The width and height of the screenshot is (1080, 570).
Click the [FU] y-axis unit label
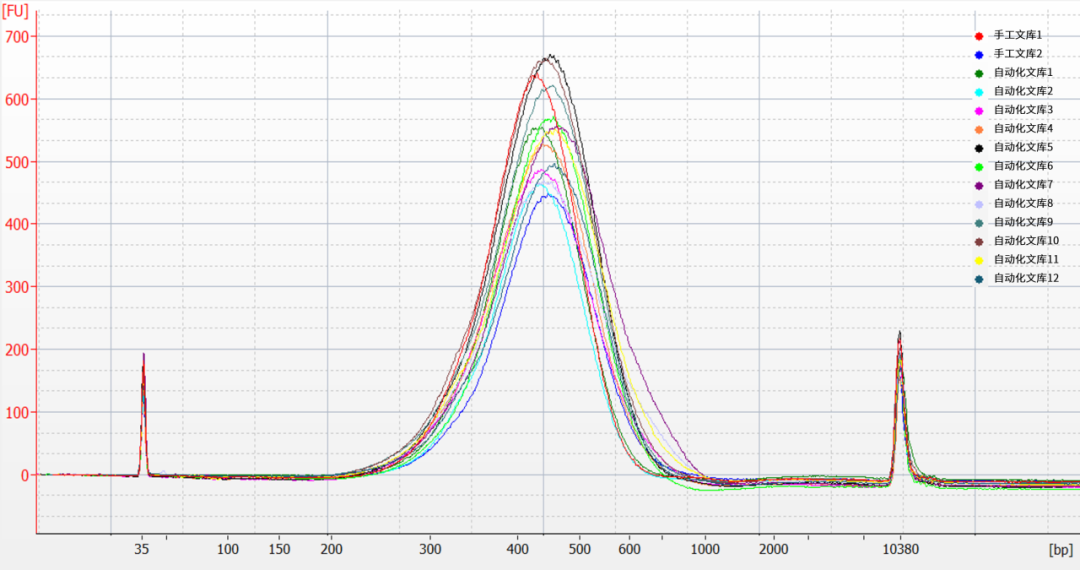click(x=15, y=11)
